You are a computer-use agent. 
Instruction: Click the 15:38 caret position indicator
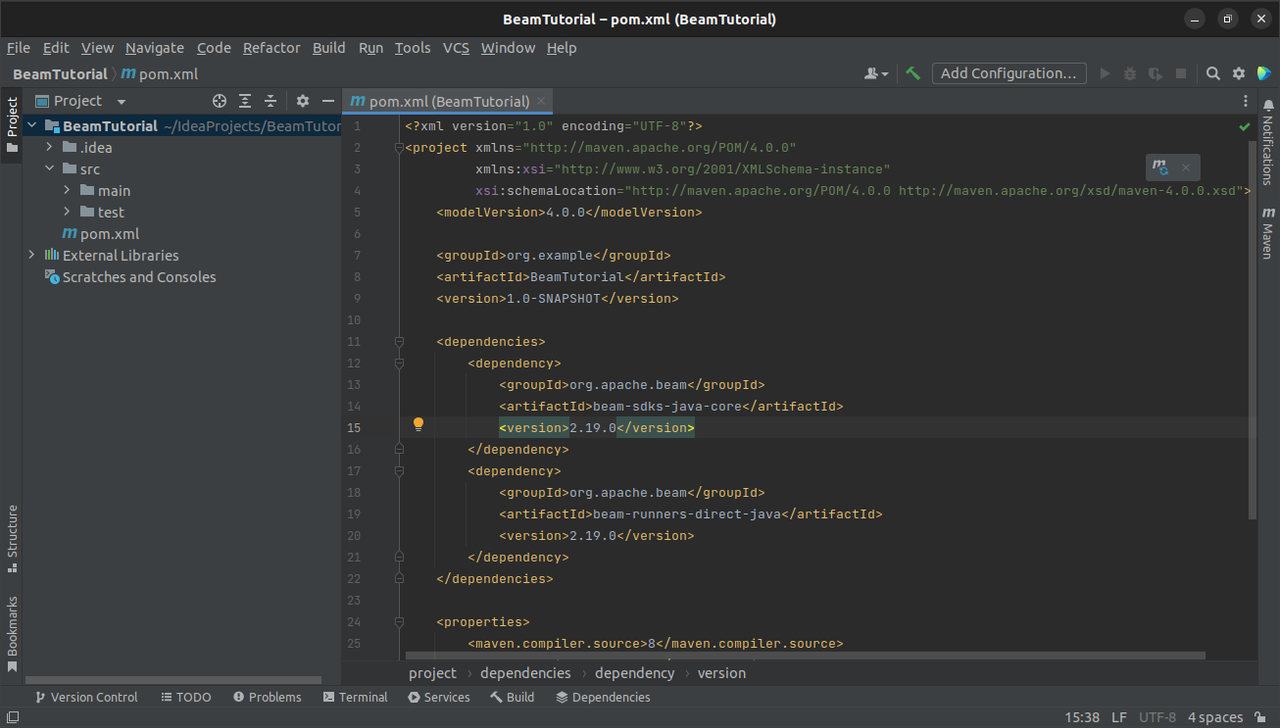coord(1082,717)
